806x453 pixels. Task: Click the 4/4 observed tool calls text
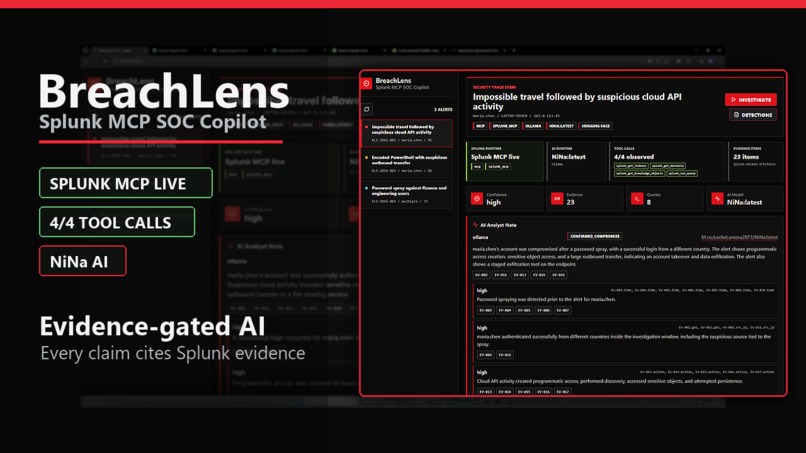634,157
